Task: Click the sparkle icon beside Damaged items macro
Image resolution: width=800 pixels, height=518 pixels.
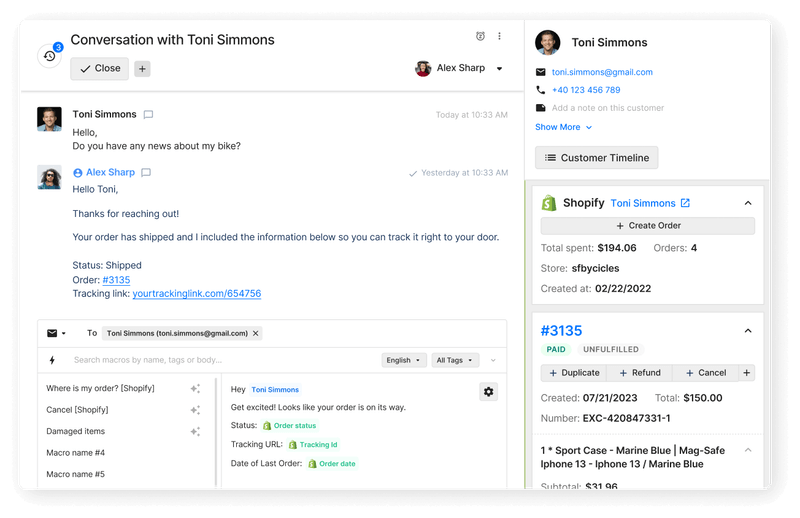Action: 195,432
